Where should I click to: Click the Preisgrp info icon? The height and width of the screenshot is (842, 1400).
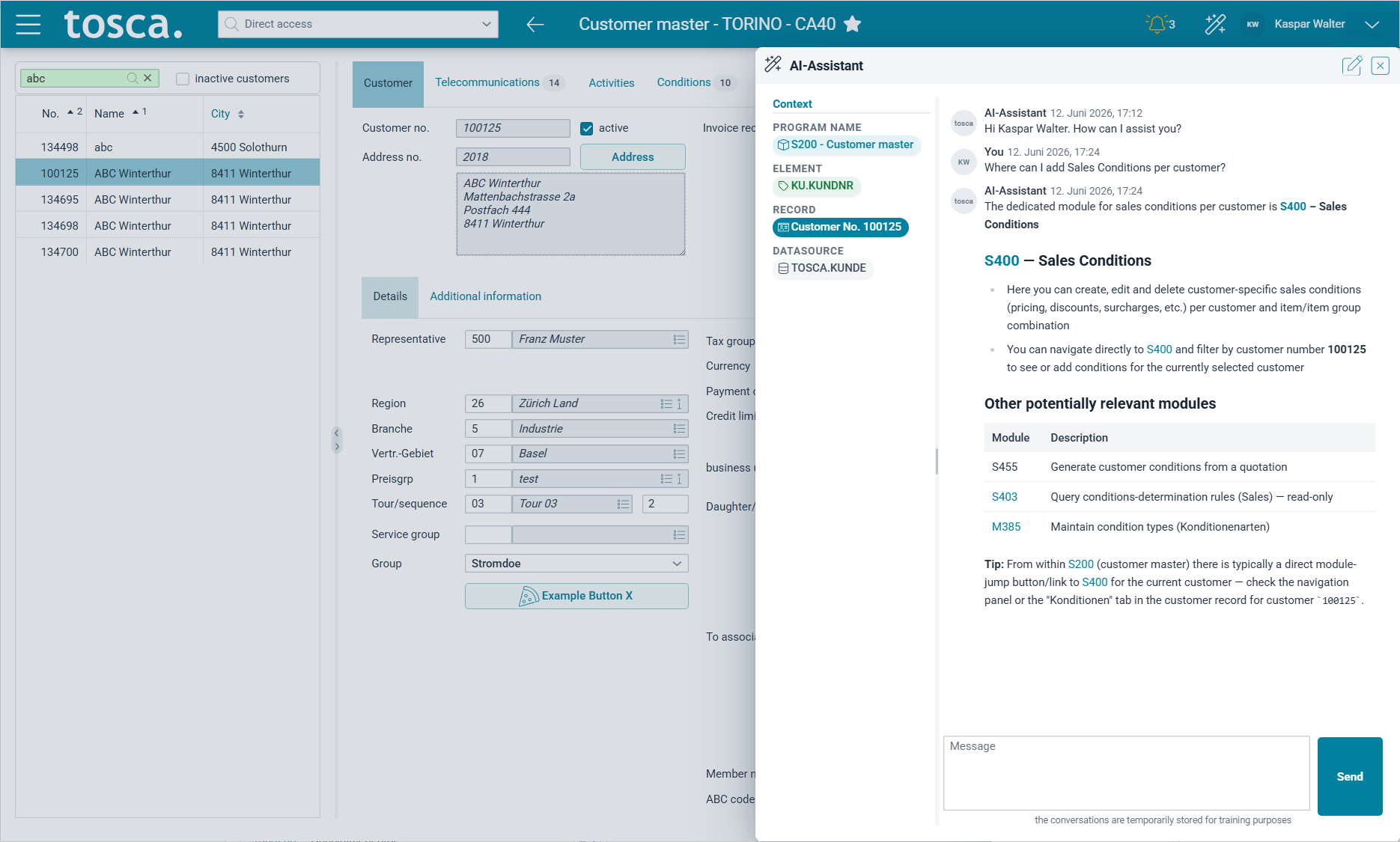click(x=680, y=479)
